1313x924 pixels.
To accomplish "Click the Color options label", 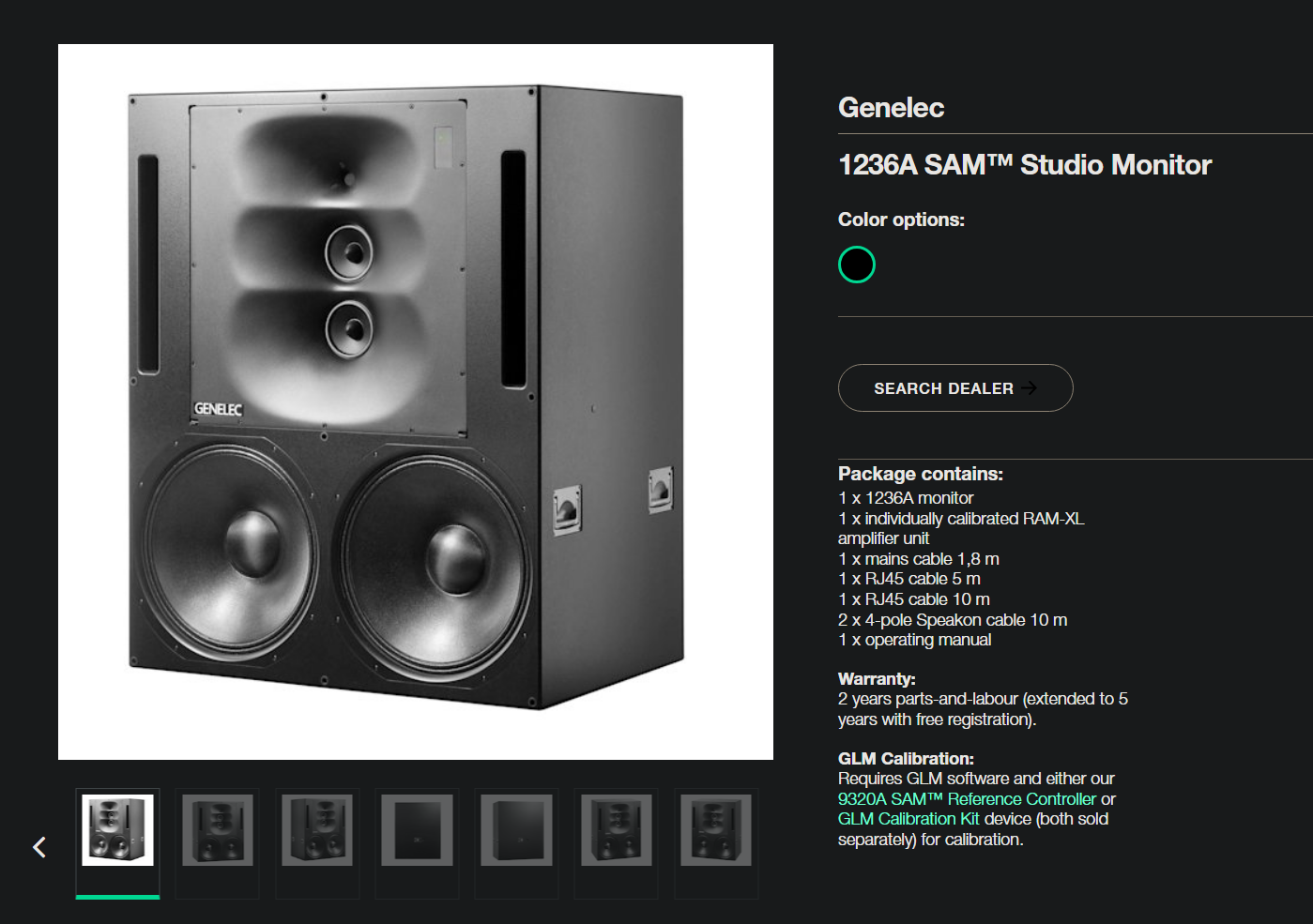I will point(900,219).
